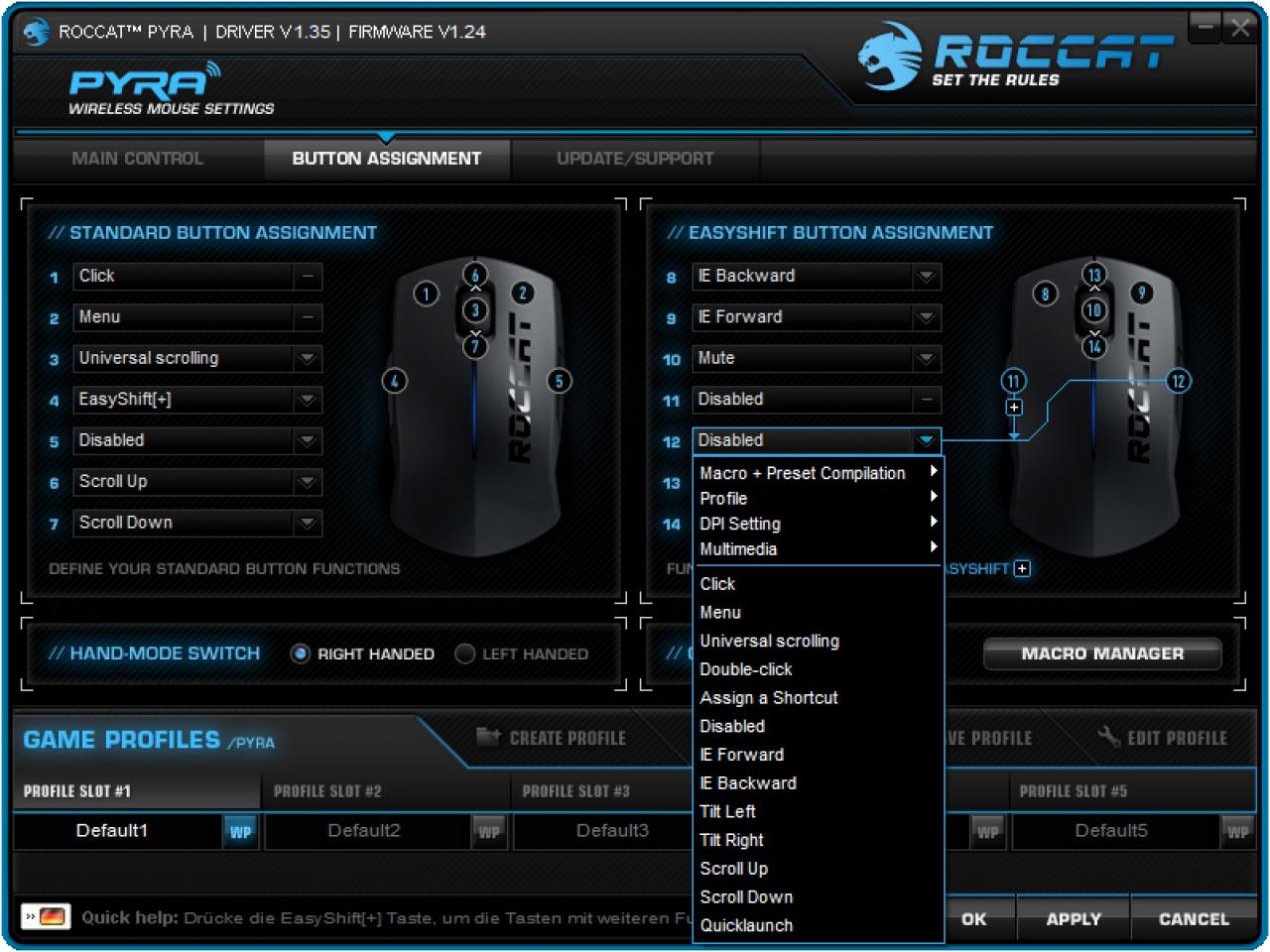The image size is (1270, 952).
Task: Select scroll wheel marker 3 on standard mouse
Action: click(475, 310)
